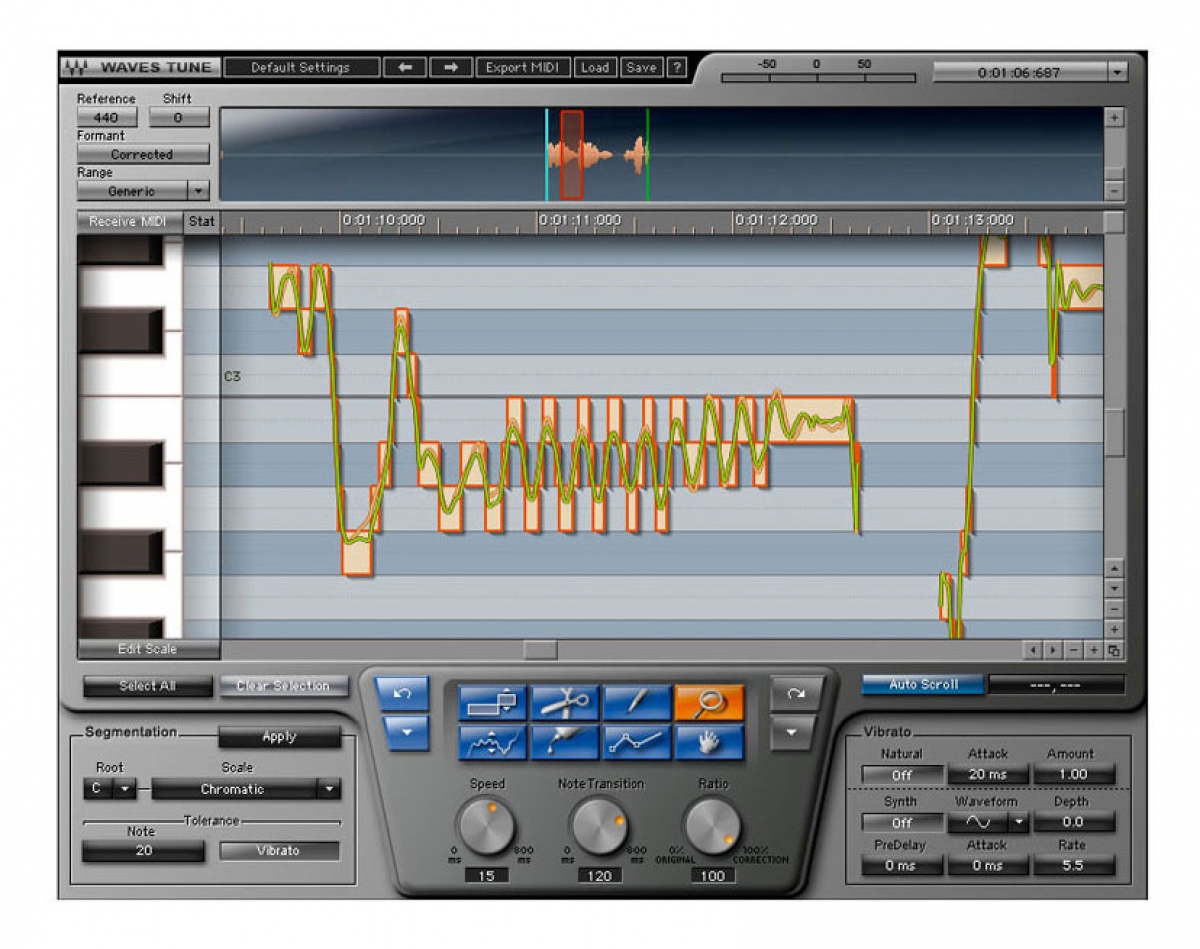The width and height of the screenshot is (1200, 949).
Task: Click the Vibrato Amount 1.00 field
Action: [x=1074, y=775]
